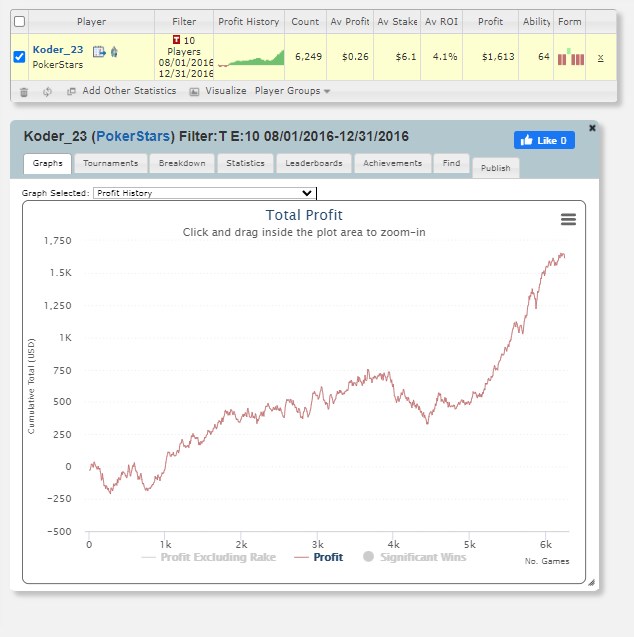
Task: Click the Visualize picture icon
Action: pos(195,92)
